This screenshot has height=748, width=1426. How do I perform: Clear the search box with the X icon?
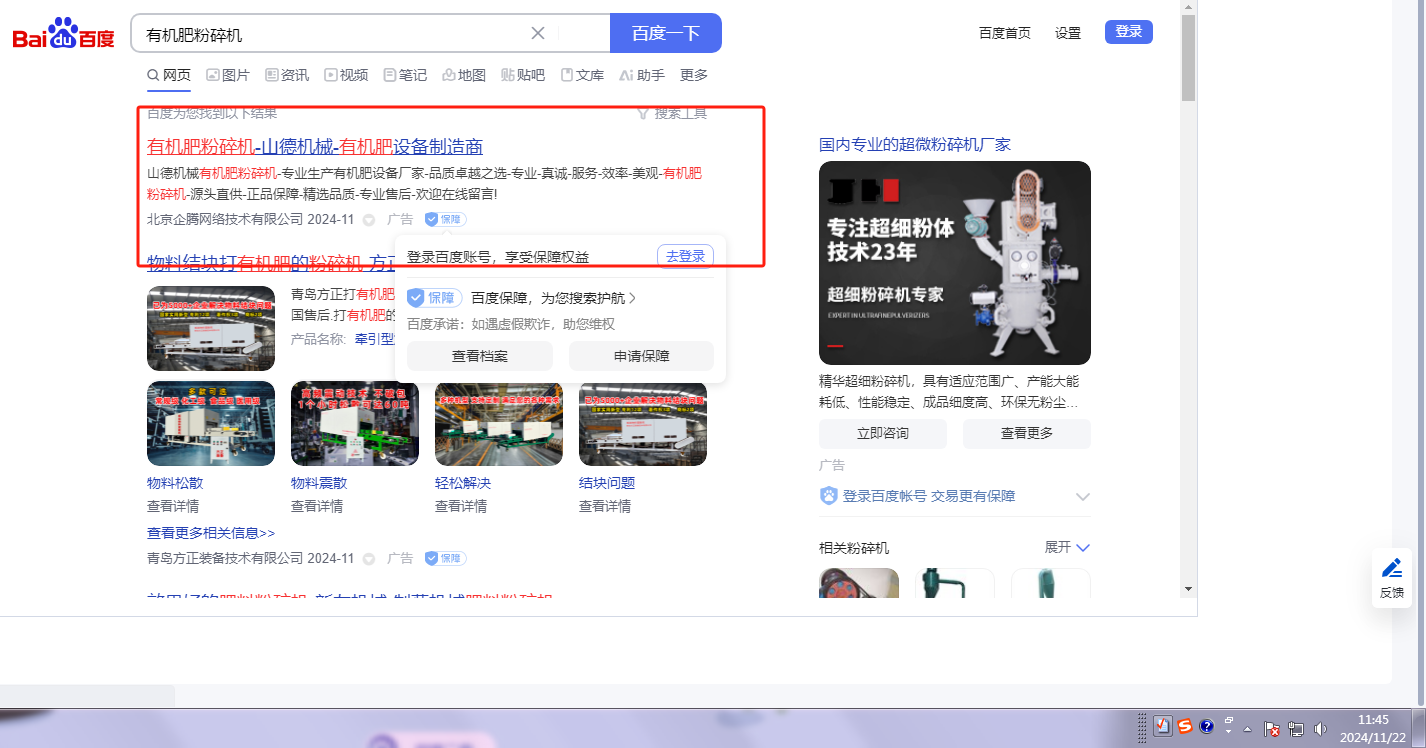(537, 33)
